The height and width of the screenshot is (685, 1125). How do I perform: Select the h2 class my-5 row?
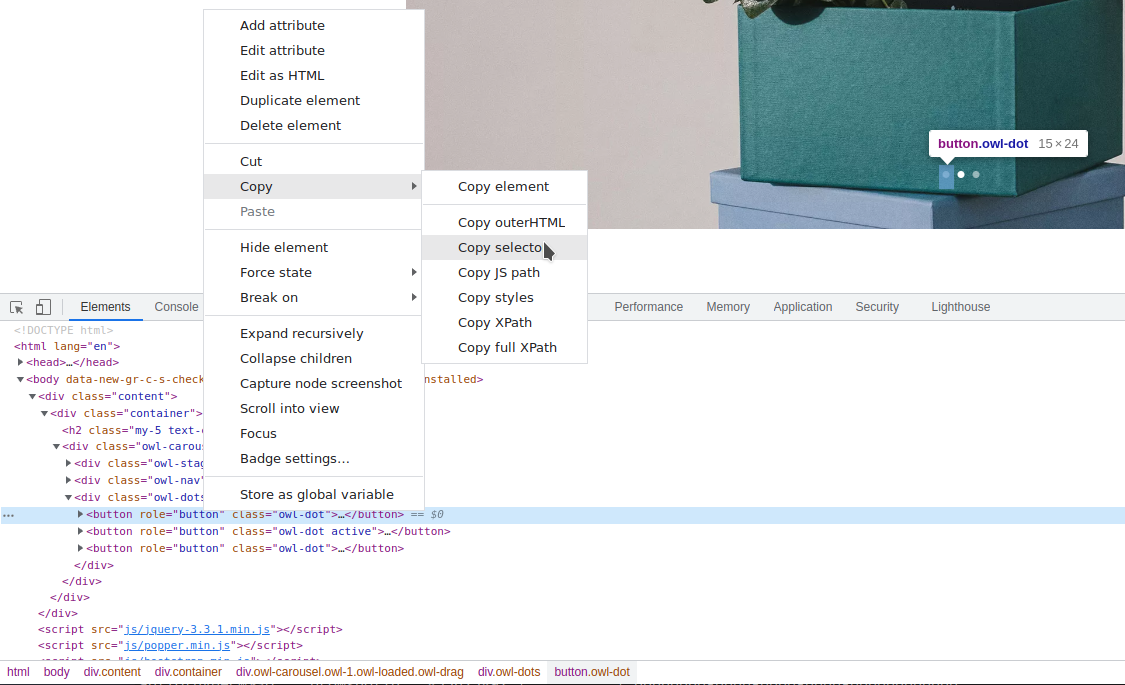[x=133, y=430]
